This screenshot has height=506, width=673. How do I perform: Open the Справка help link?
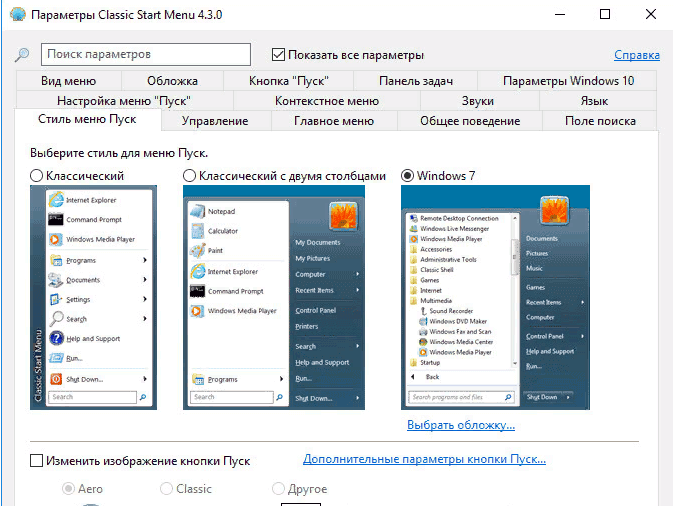coord(637,55)
